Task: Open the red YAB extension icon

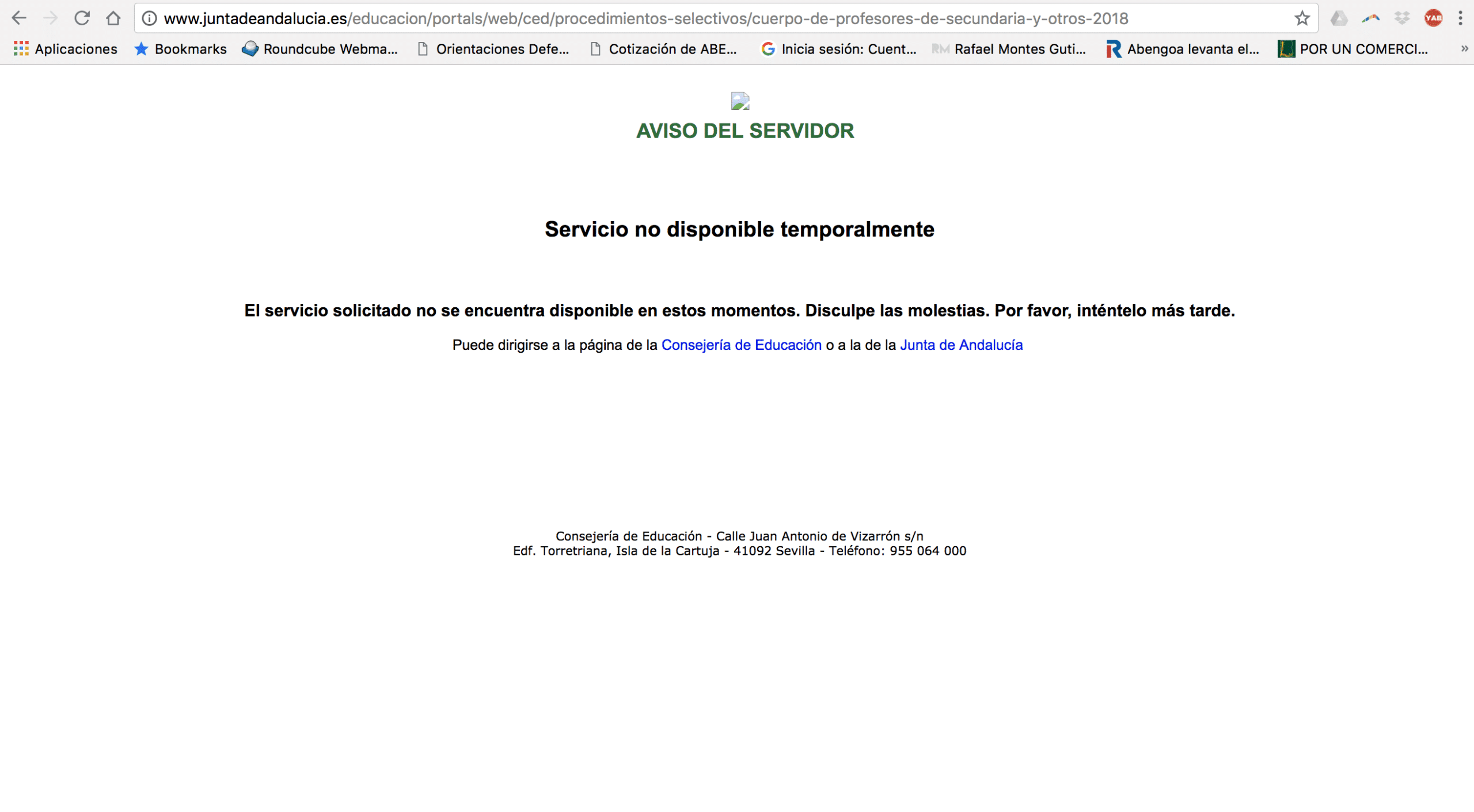Action: 1433,18
